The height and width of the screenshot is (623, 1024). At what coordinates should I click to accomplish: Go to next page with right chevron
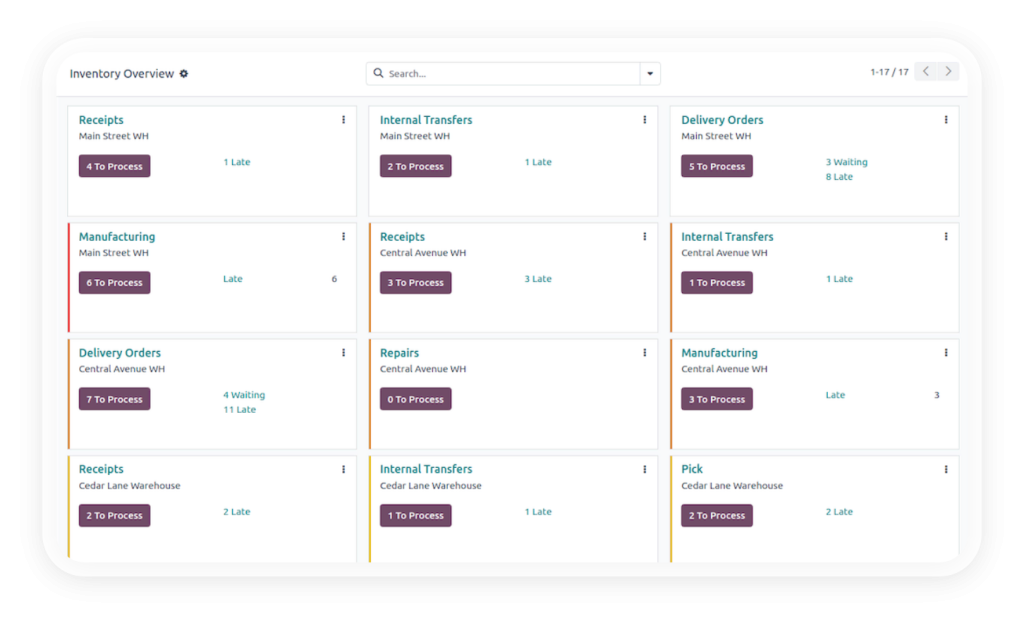coord(948,72)
